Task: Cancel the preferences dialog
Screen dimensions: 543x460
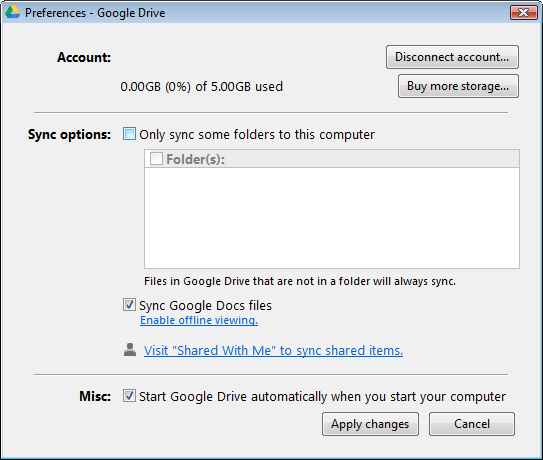Action: [x=472, y=424]
